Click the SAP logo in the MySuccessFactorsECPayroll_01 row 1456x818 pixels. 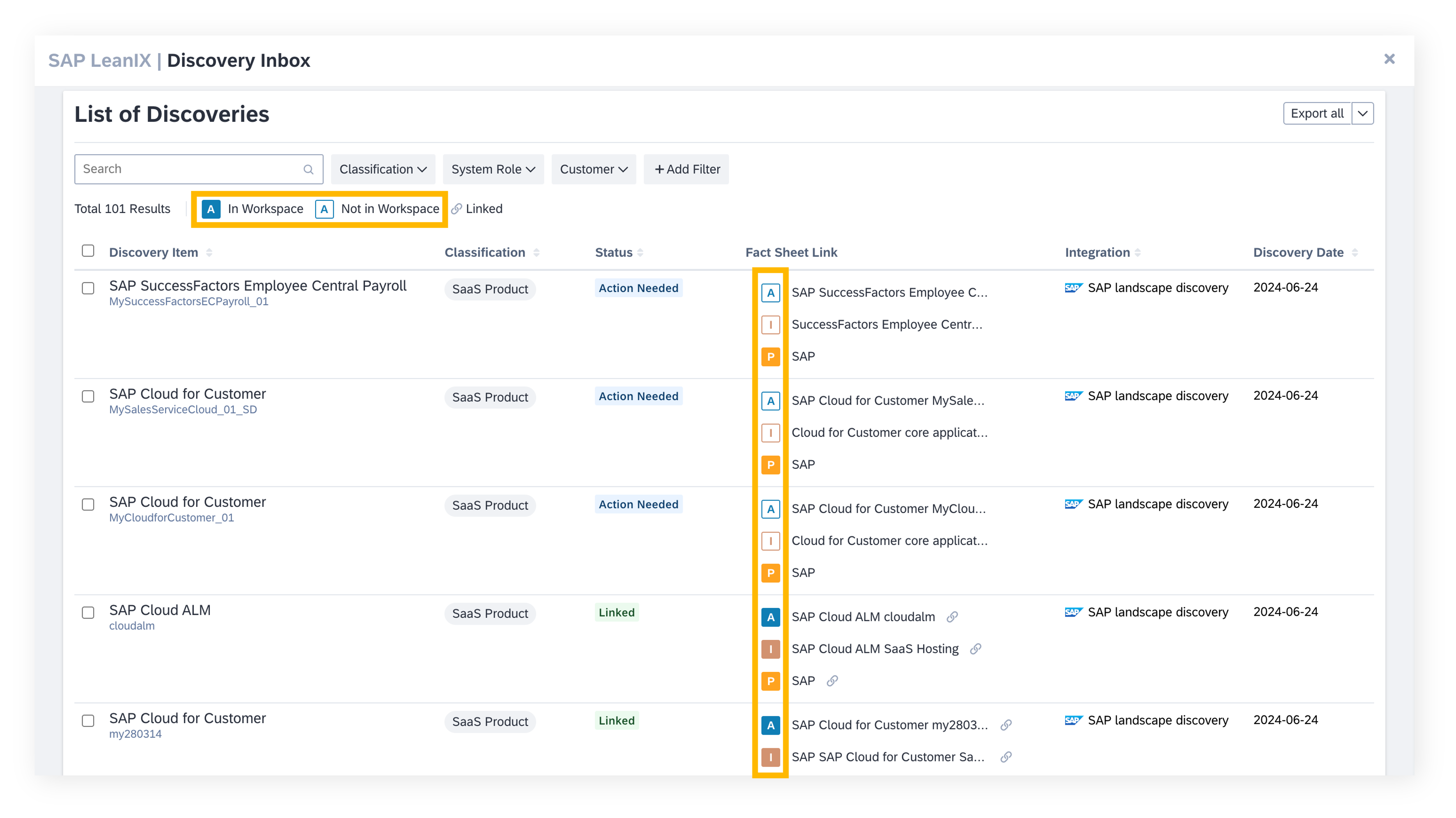(x=1073, y=288)
